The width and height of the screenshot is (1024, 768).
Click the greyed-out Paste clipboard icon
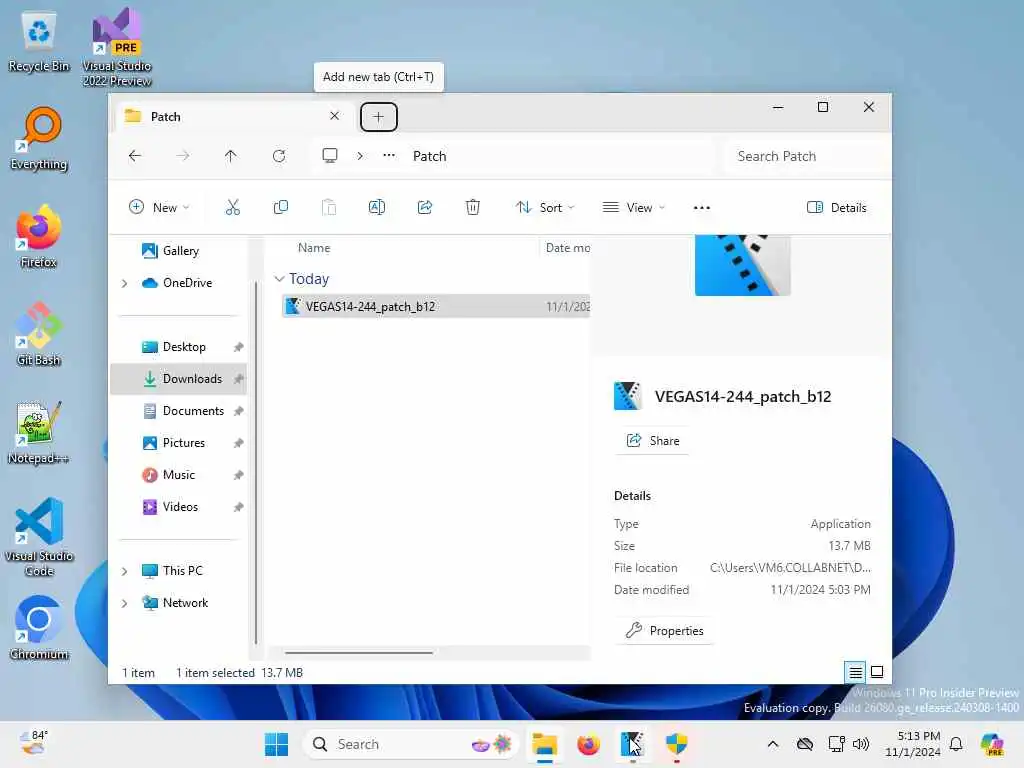click(x=329, y=208)
